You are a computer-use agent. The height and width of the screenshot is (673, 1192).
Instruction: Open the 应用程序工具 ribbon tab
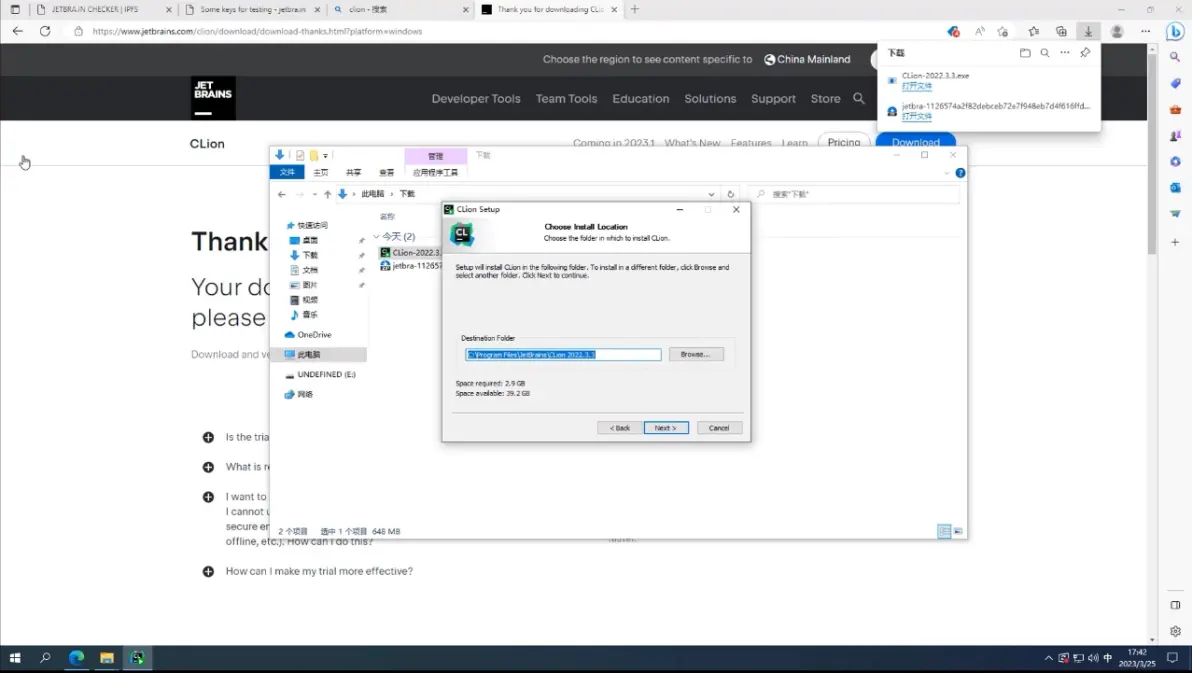[436, 173]
